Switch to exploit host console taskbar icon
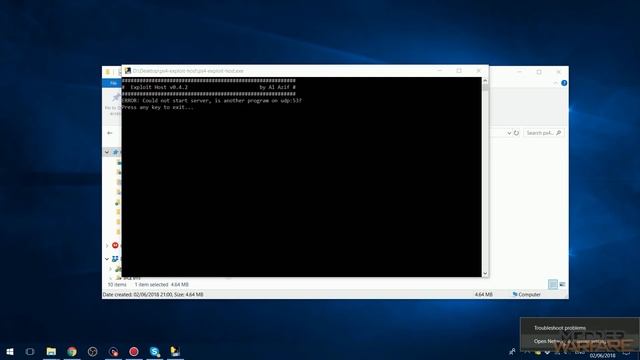Image resolution: width=640 pixels, height=360 pixels. (x=175, y=351)
